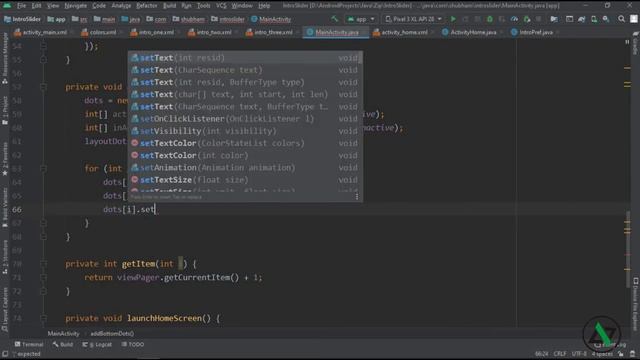Click the 66:24 cursor position indicator
The height and width of the screenshot is (360, 640).
[x=541, y=354]
